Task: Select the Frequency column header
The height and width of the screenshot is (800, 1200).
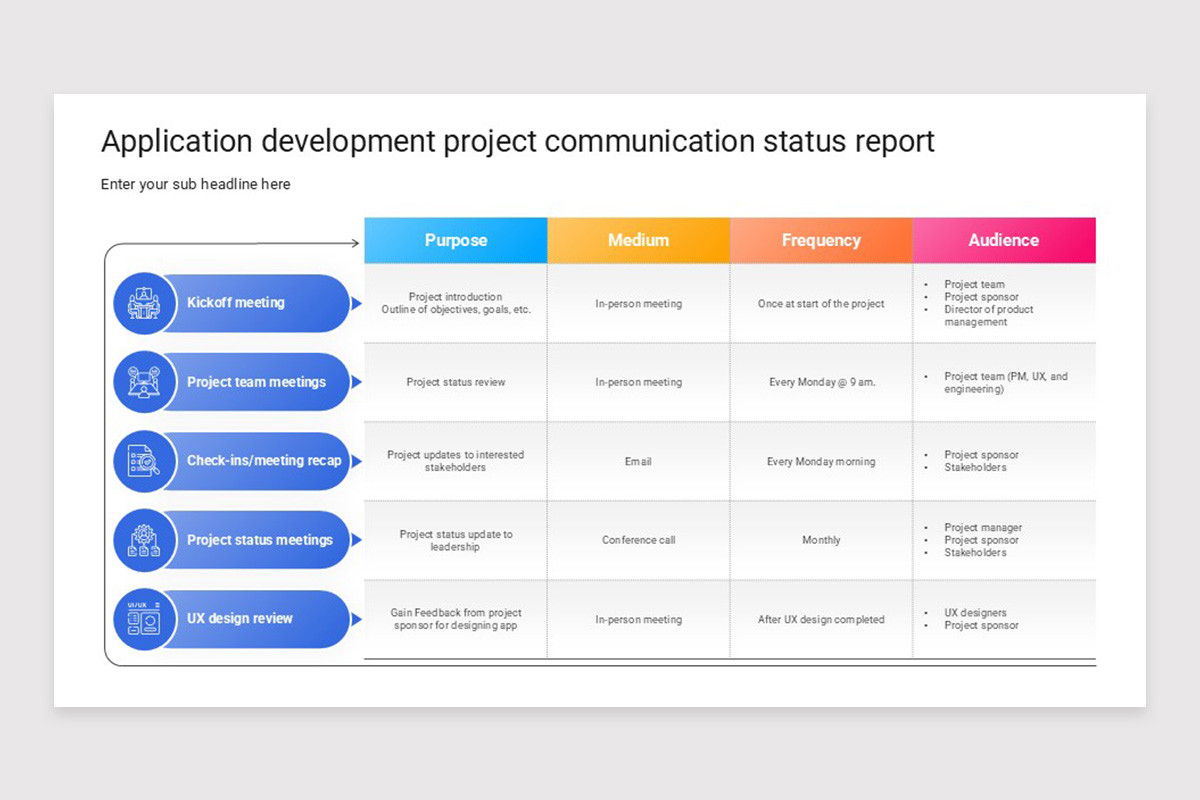Action: click(x=821, y=240)
